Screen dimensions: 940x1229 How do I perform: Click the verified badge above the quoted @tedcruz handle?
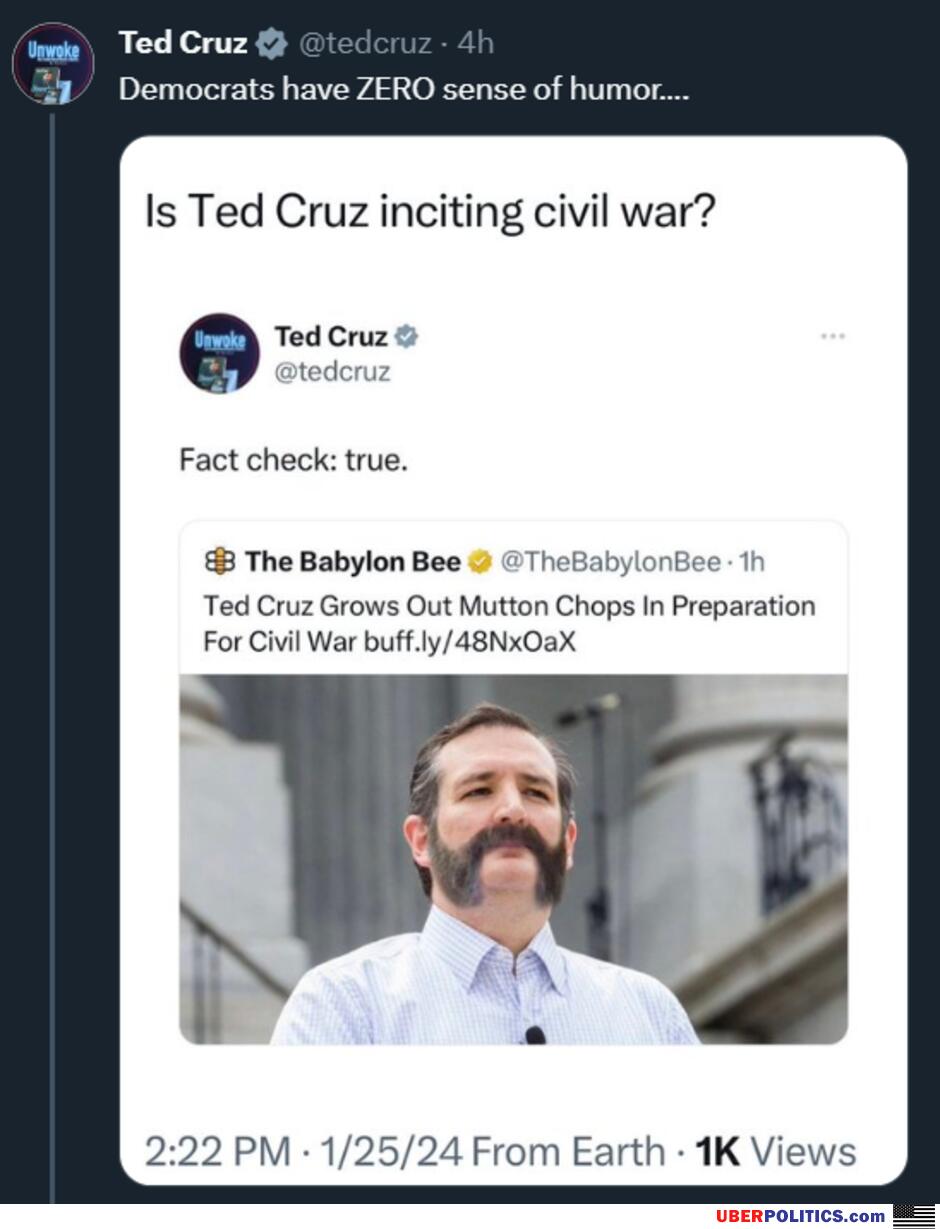coord(406,337)
